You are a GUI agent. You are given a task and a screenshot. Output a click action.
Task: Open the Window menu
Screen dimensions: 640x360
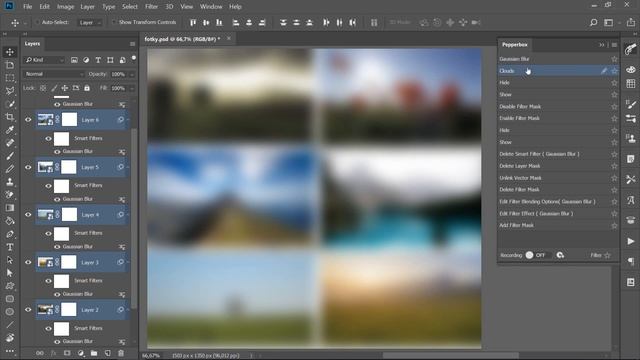[x=211, y=7]
